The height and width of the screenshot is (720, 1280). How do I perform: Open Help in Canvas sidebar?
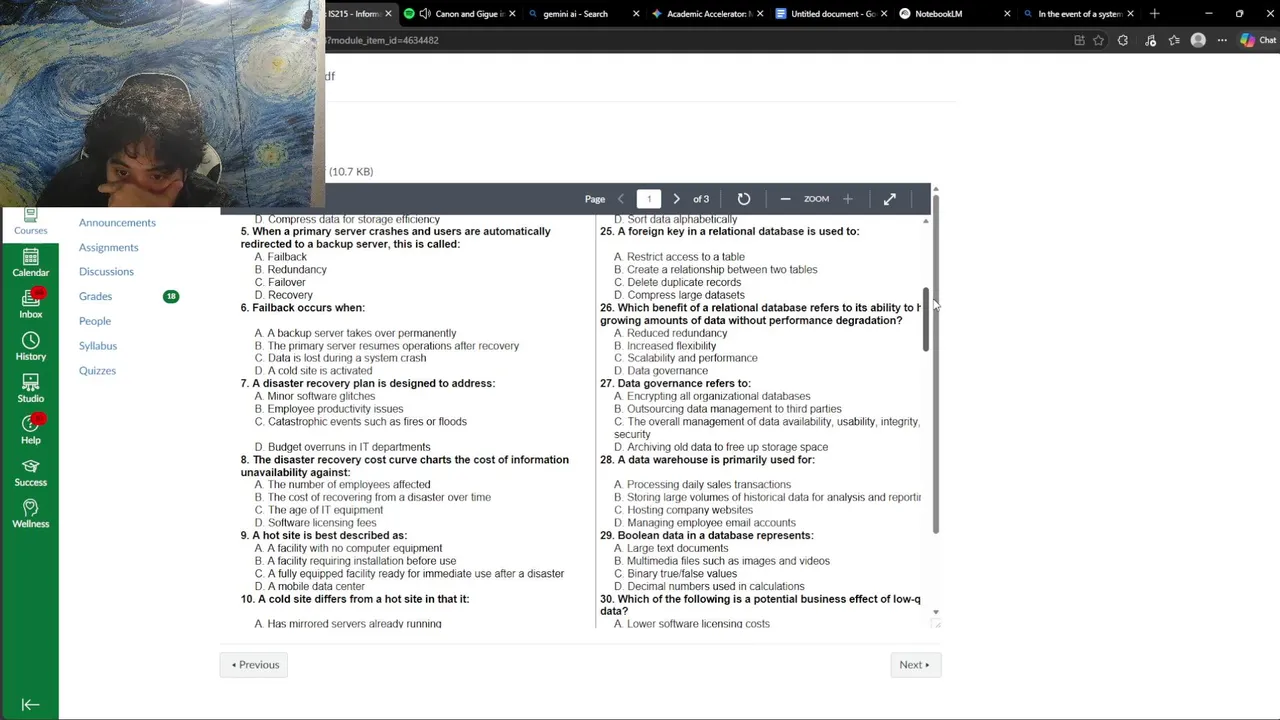click(30, 430)
